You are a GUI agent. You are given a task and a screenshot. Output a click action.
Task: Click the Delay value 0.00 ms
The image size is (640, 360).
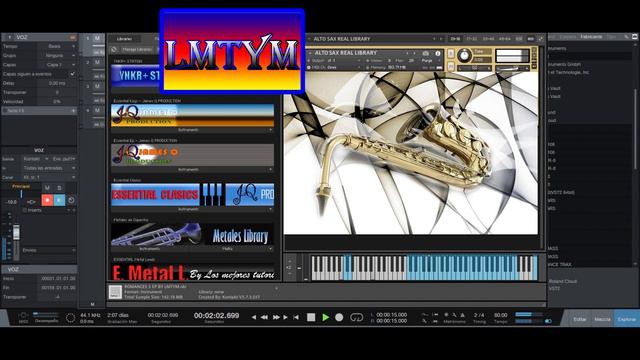[x=57, y=83]
